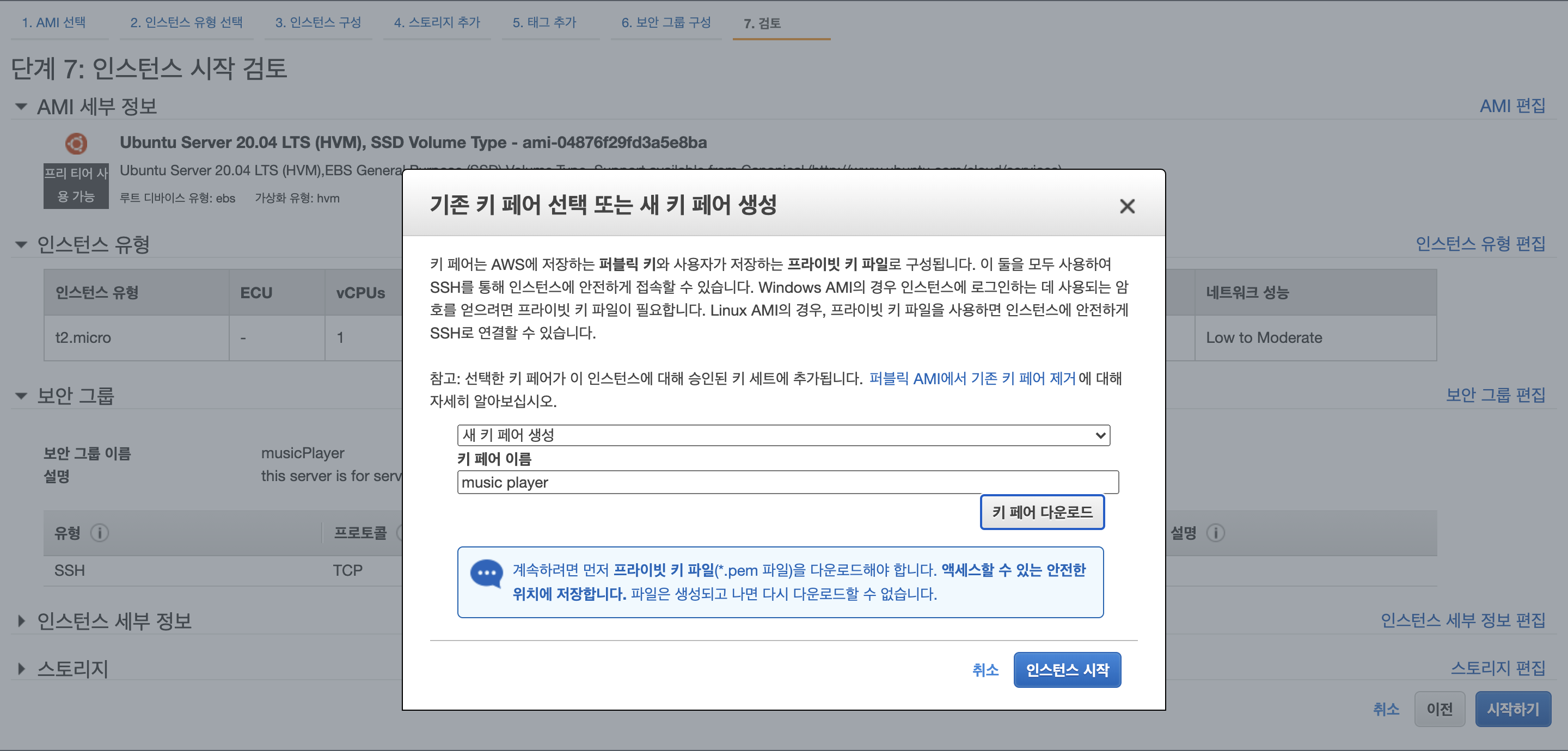Click the Ubuntu AMI logo icon

[x=76, y=144]
